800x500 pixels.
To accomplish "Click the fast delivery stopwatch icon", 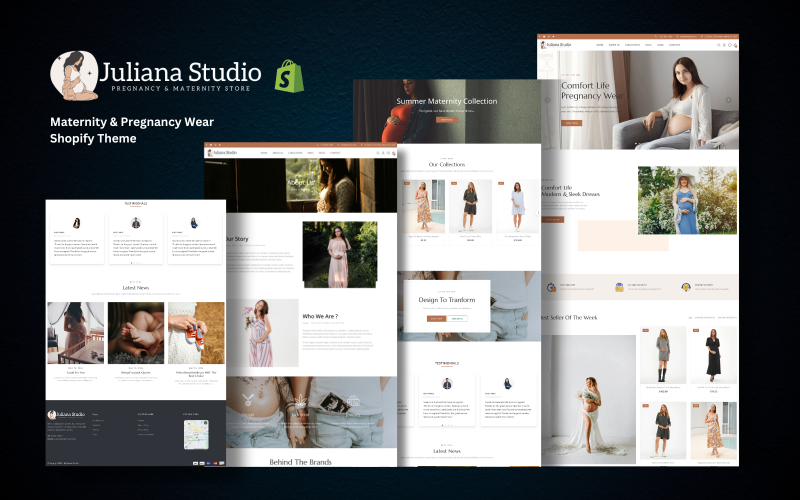I will pyautogui.click(x=552, y=287).
